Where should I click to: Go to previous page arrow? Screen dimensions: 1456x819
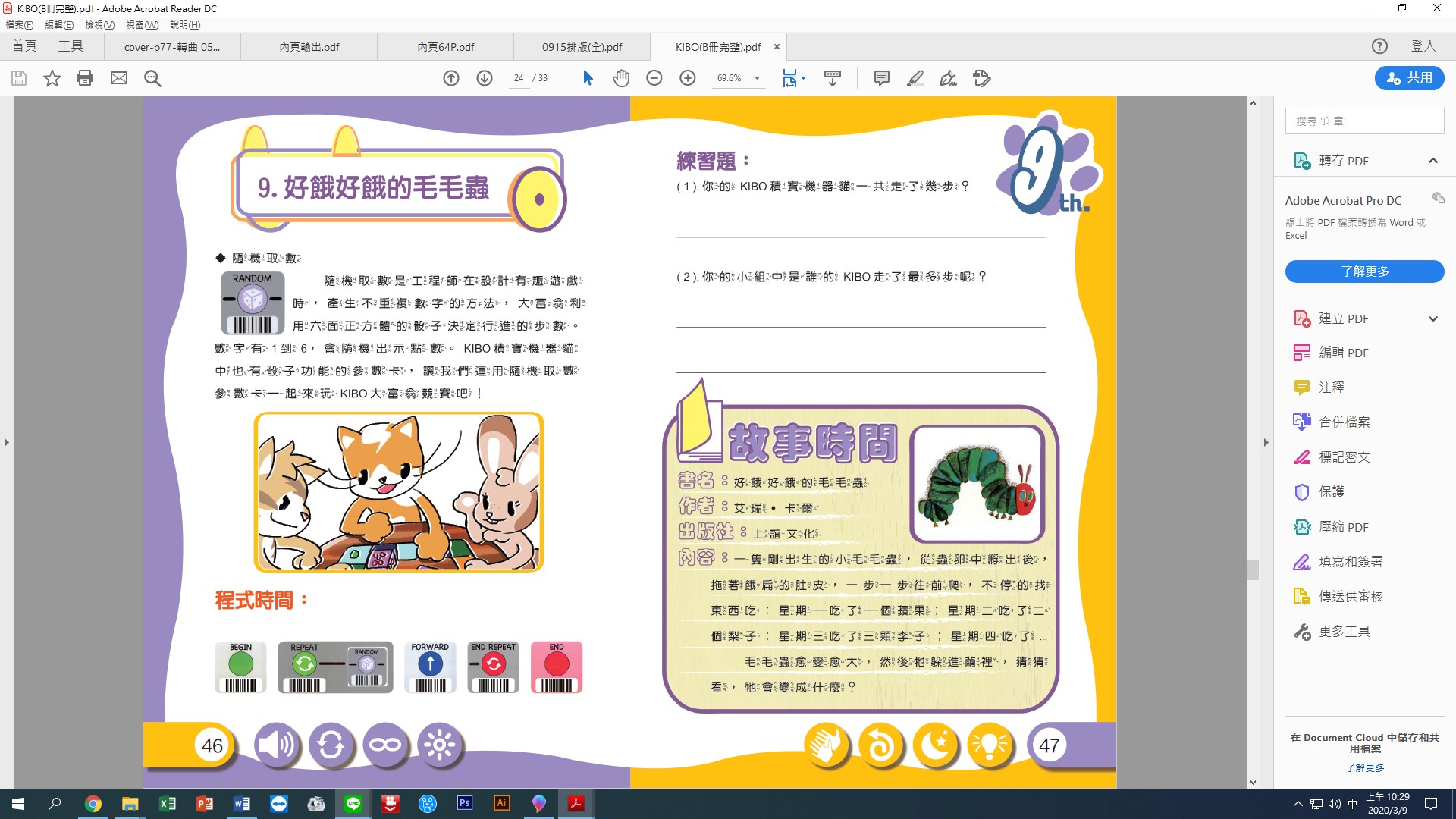tap(451, 78)
